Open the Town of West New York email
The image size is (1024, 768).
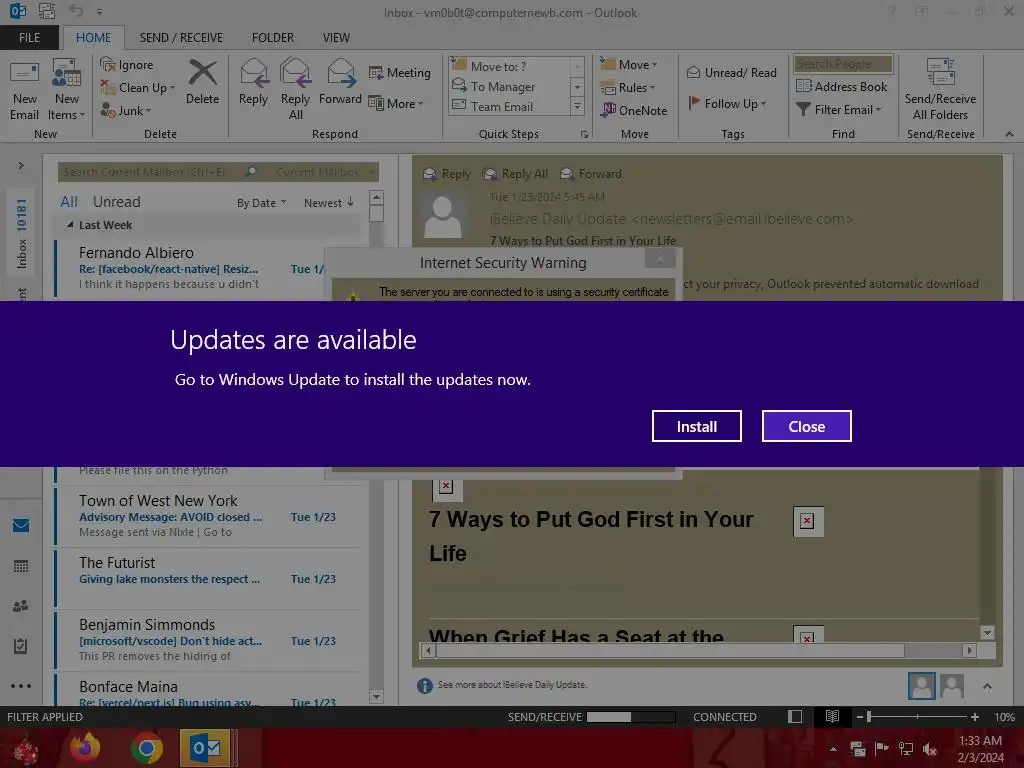pos(208,516)
